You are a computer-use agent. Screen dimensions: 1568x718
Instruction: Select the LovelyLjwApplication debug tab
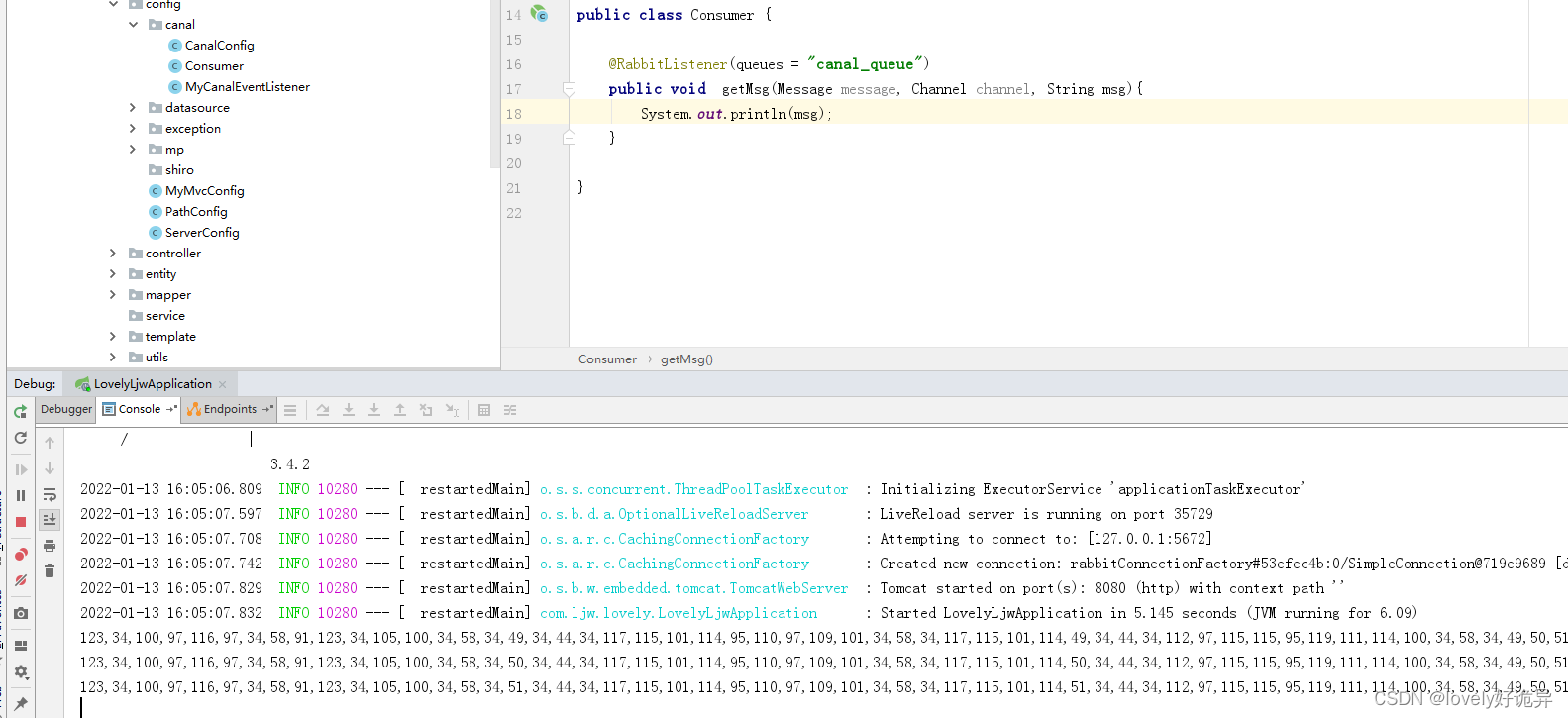152,384
